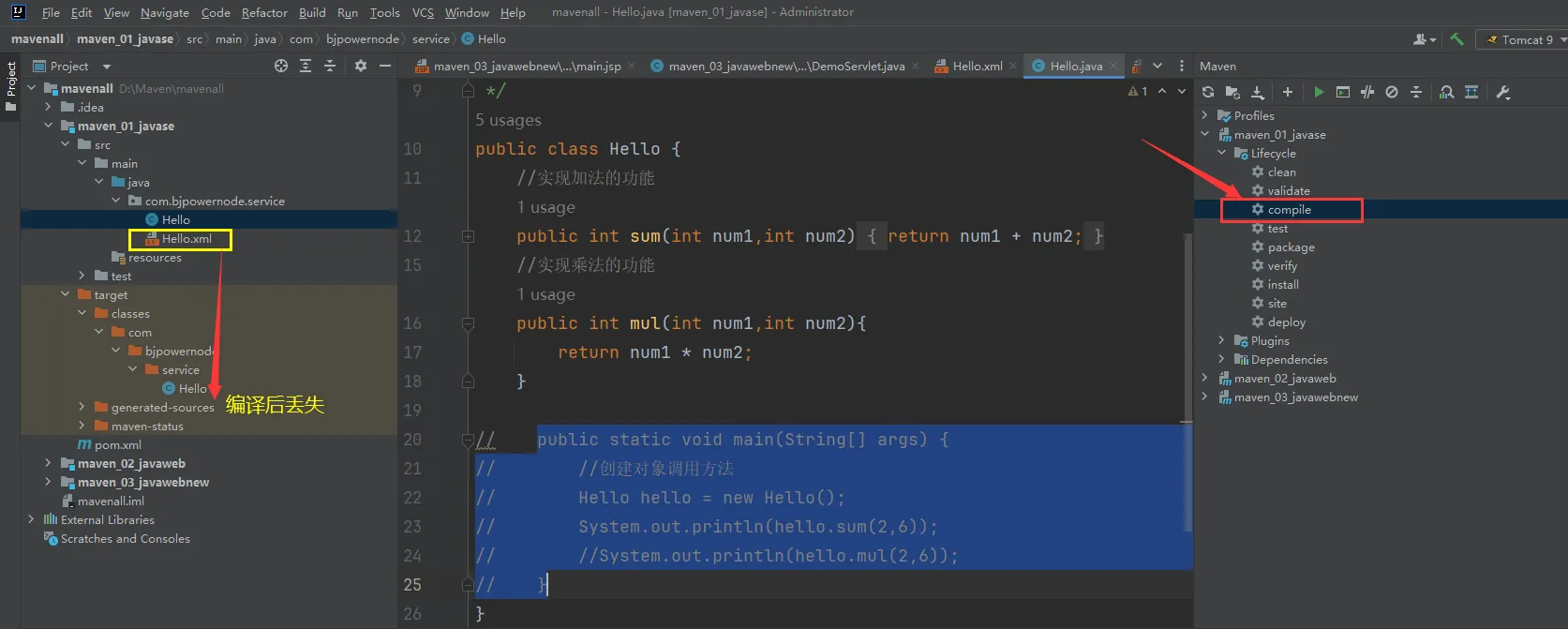Open the Project side tab
Image resolution: width=1568 pixels, height=629 pixels.
(x=10, y=86)
